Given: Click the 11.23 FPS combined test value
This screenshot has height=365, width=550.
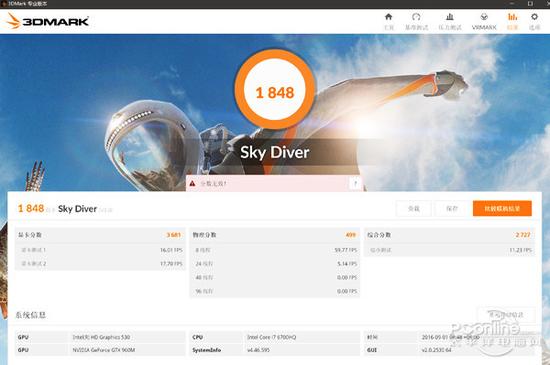Looking at the screenshot, I should click(520, 250).
